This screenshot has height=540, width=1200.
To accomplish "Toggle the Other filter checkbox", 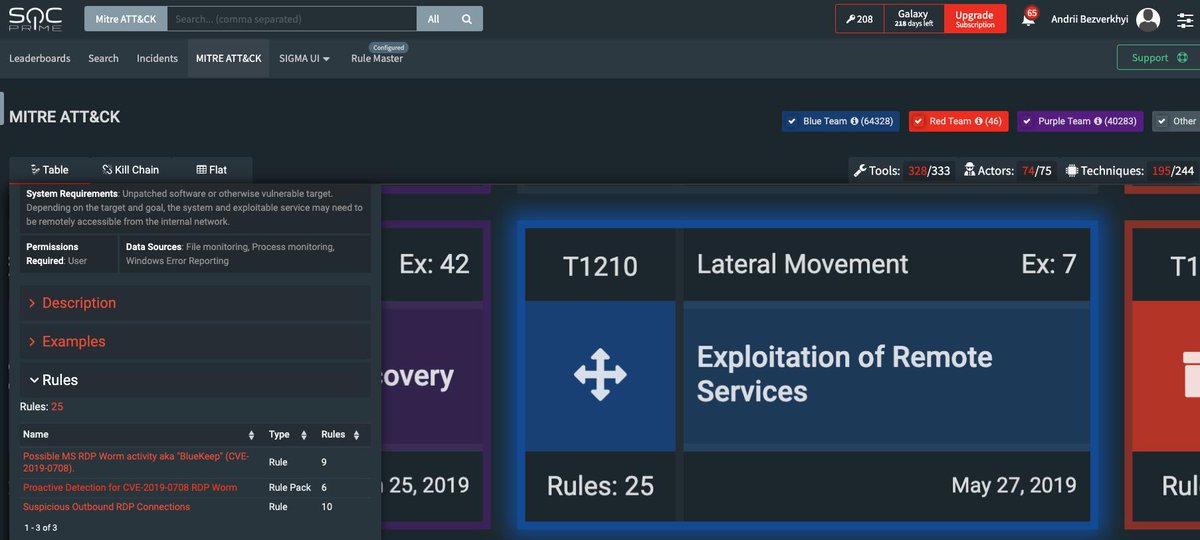I will [1161, 121].
